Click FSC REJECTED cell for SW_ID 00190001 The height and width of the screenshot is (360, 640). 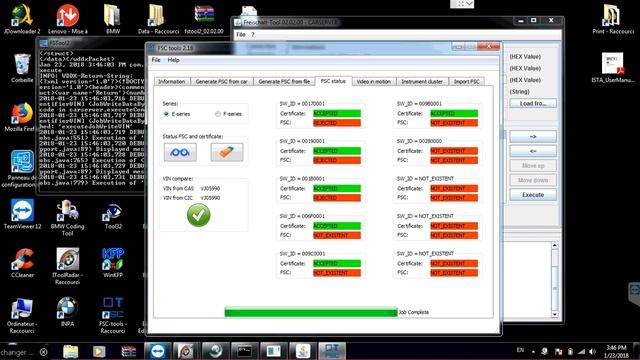(337, 160)
